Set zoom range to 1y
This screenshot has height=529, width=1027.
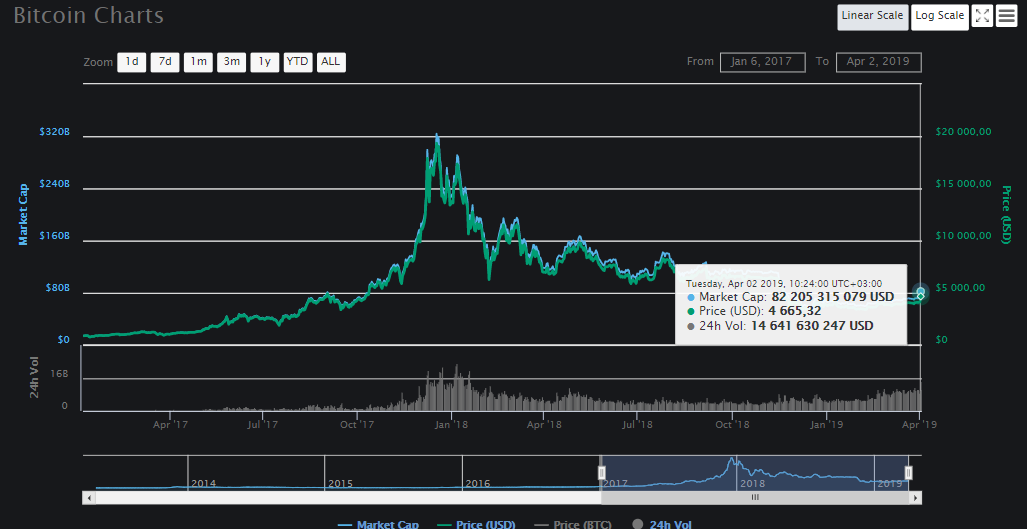tap(265, 62)
